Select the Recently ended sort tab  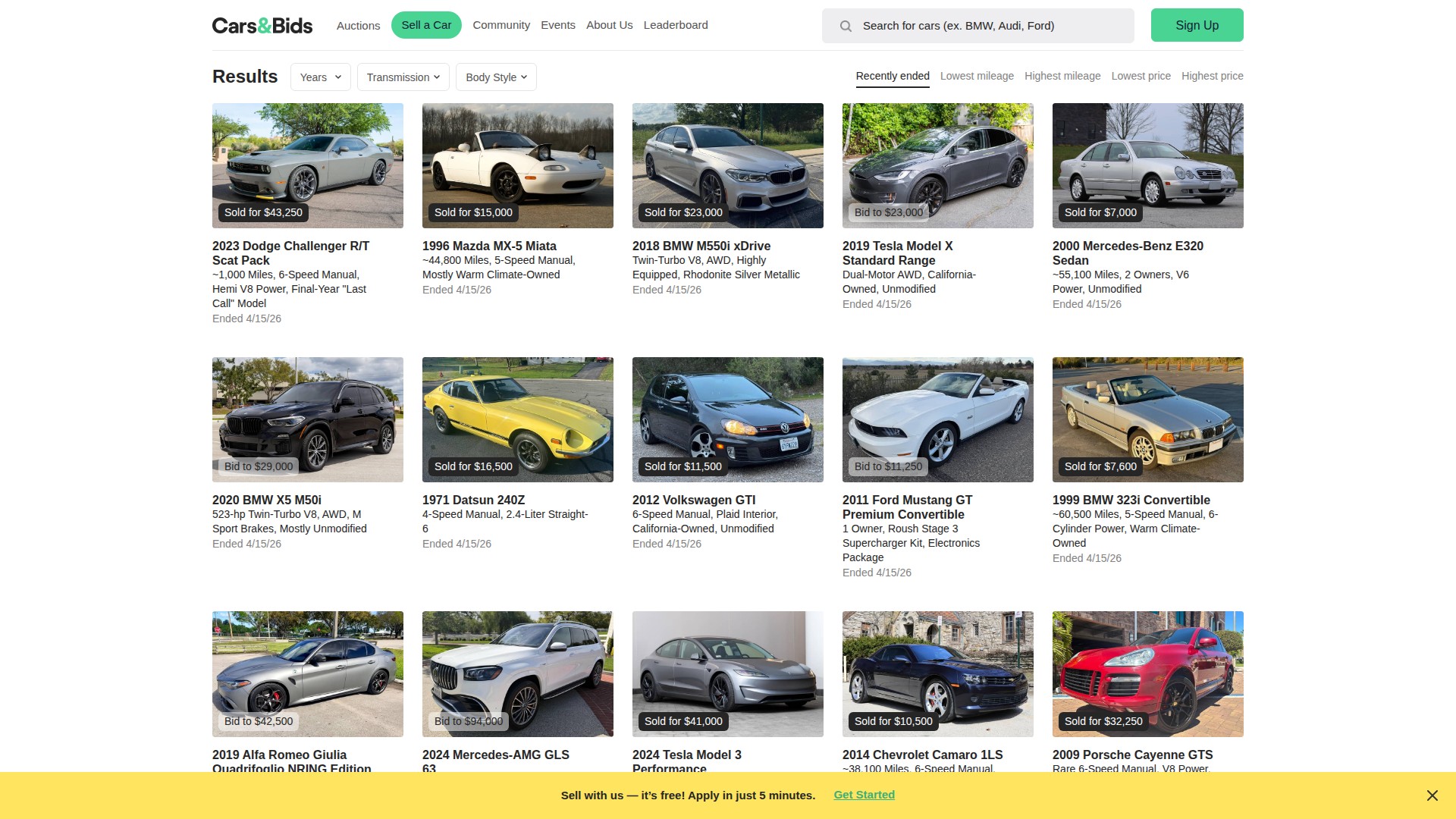pyautogui.click(x=893, y=76)
